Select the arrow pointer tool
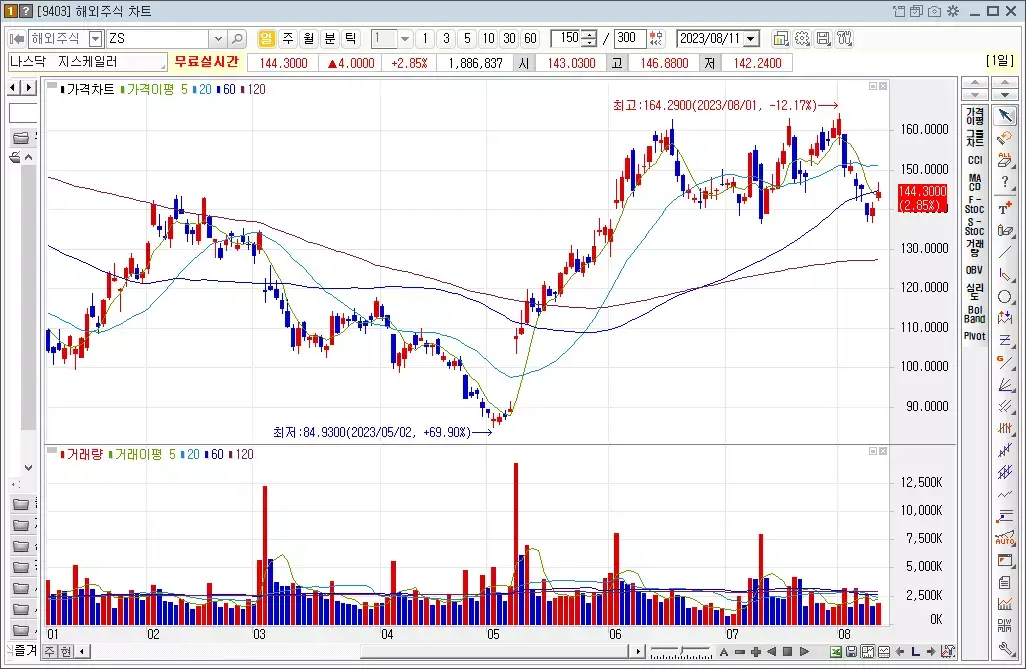Image resolution: width=1026 pixels, height=669 pixels. (x=1004, y=117)
